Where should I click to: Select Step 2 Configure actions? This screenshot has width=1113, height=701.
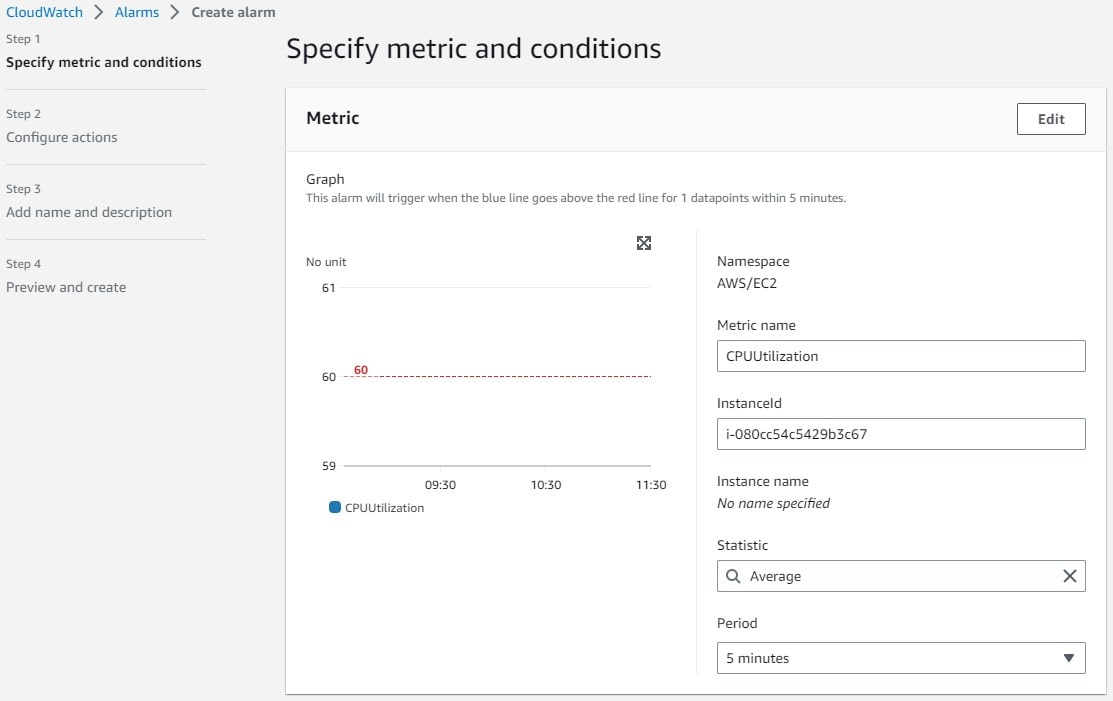pos(62,137)
